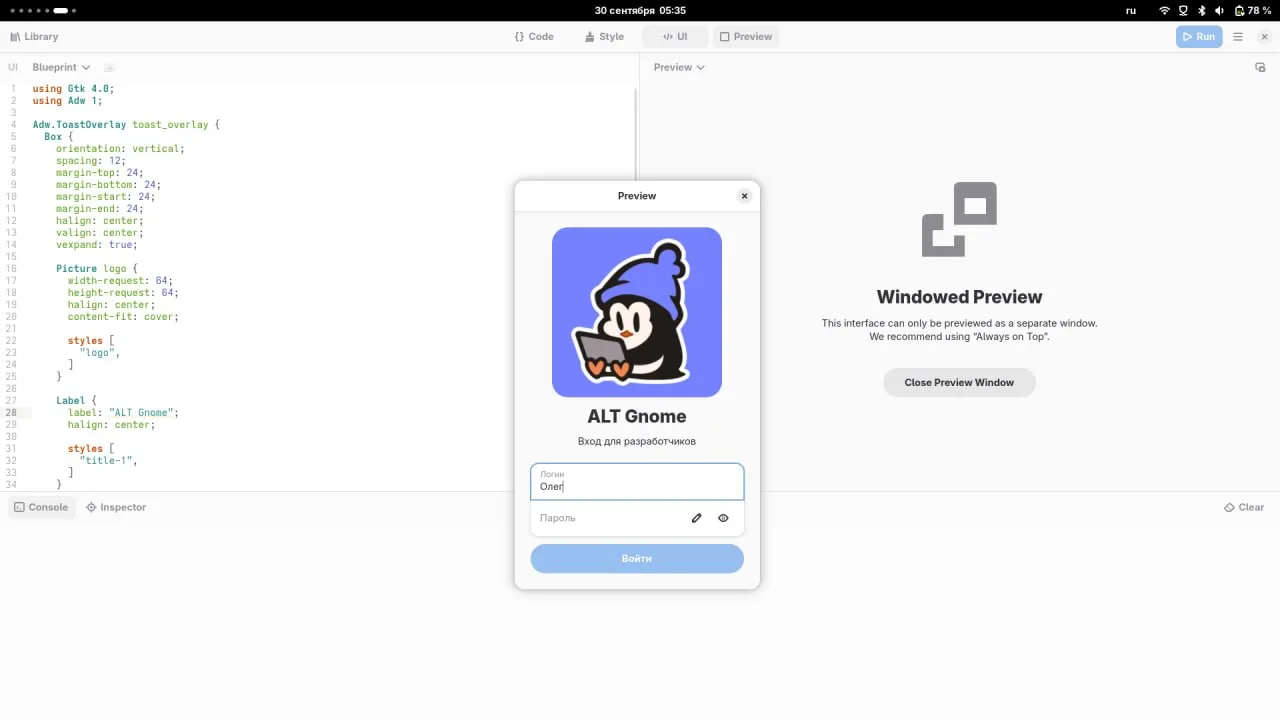Image resolution: width=1280 pixels, height=720 pixels.
Task: Click the penguin logo picture
Action: pos(637,312)
